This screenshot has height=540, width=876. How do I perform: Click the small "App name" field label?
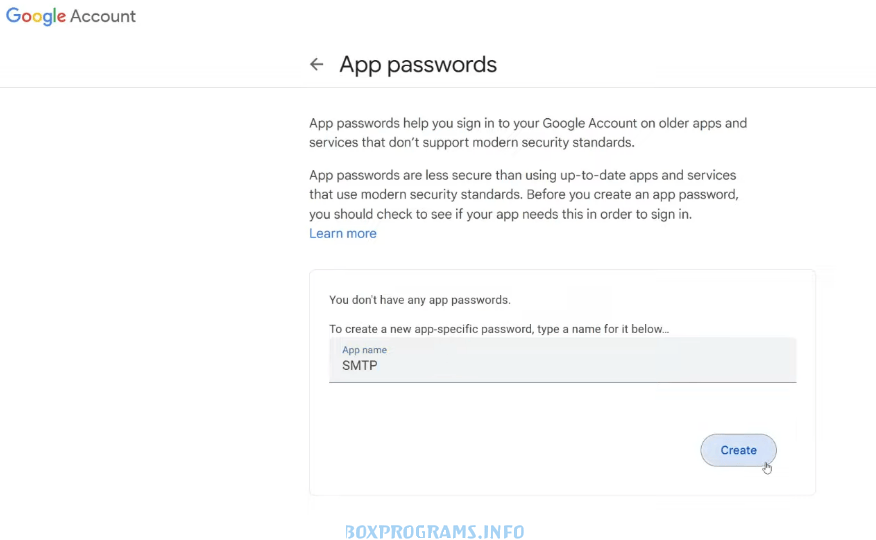[364, 350]
